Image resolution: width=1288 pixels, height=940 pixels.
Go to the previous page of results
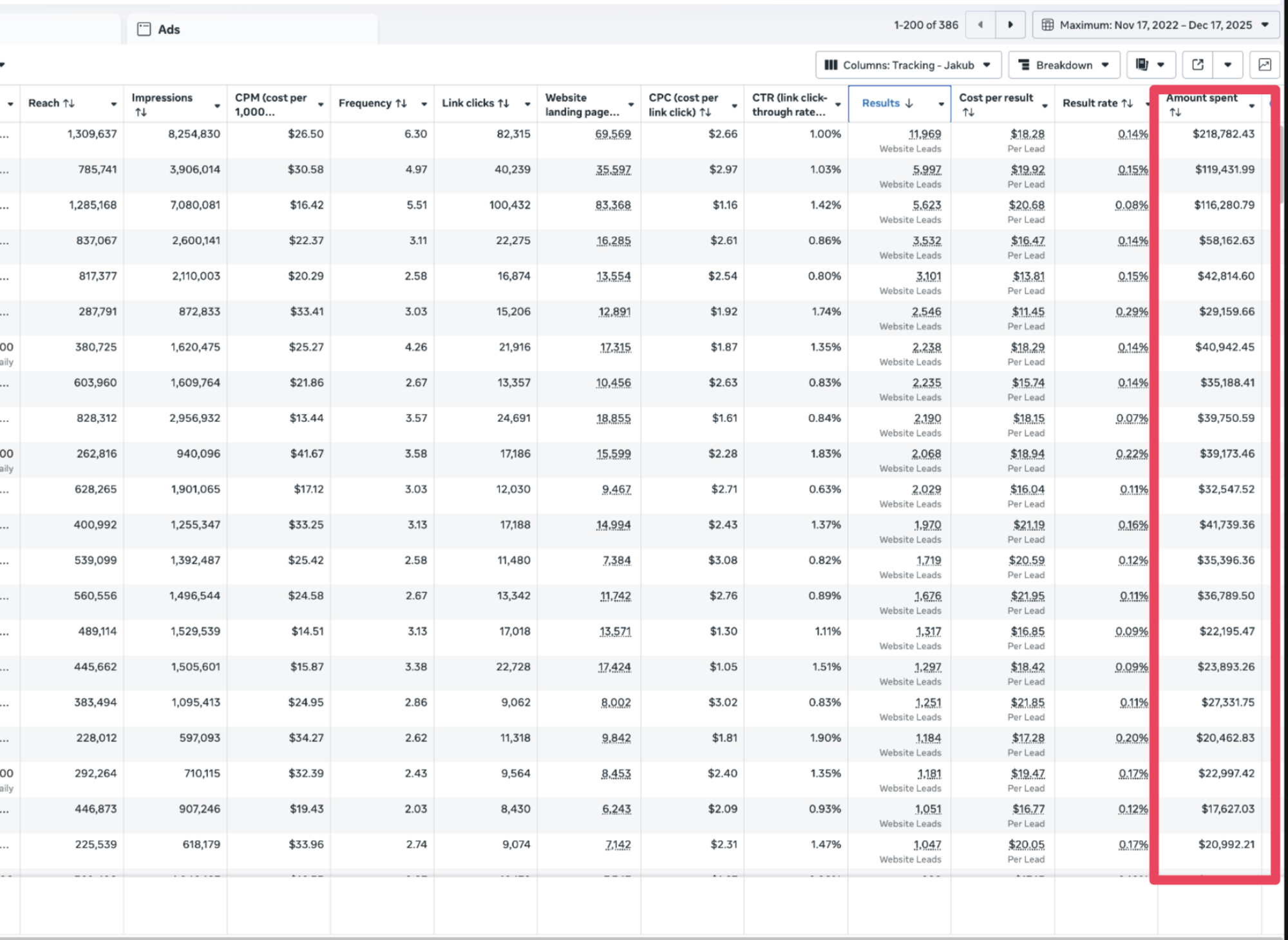pyautogui.click(x=980, y=25)
